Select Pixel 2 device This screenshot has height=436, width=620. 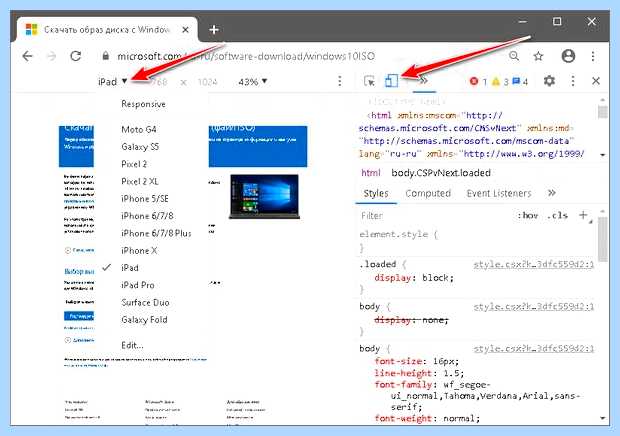134,164
